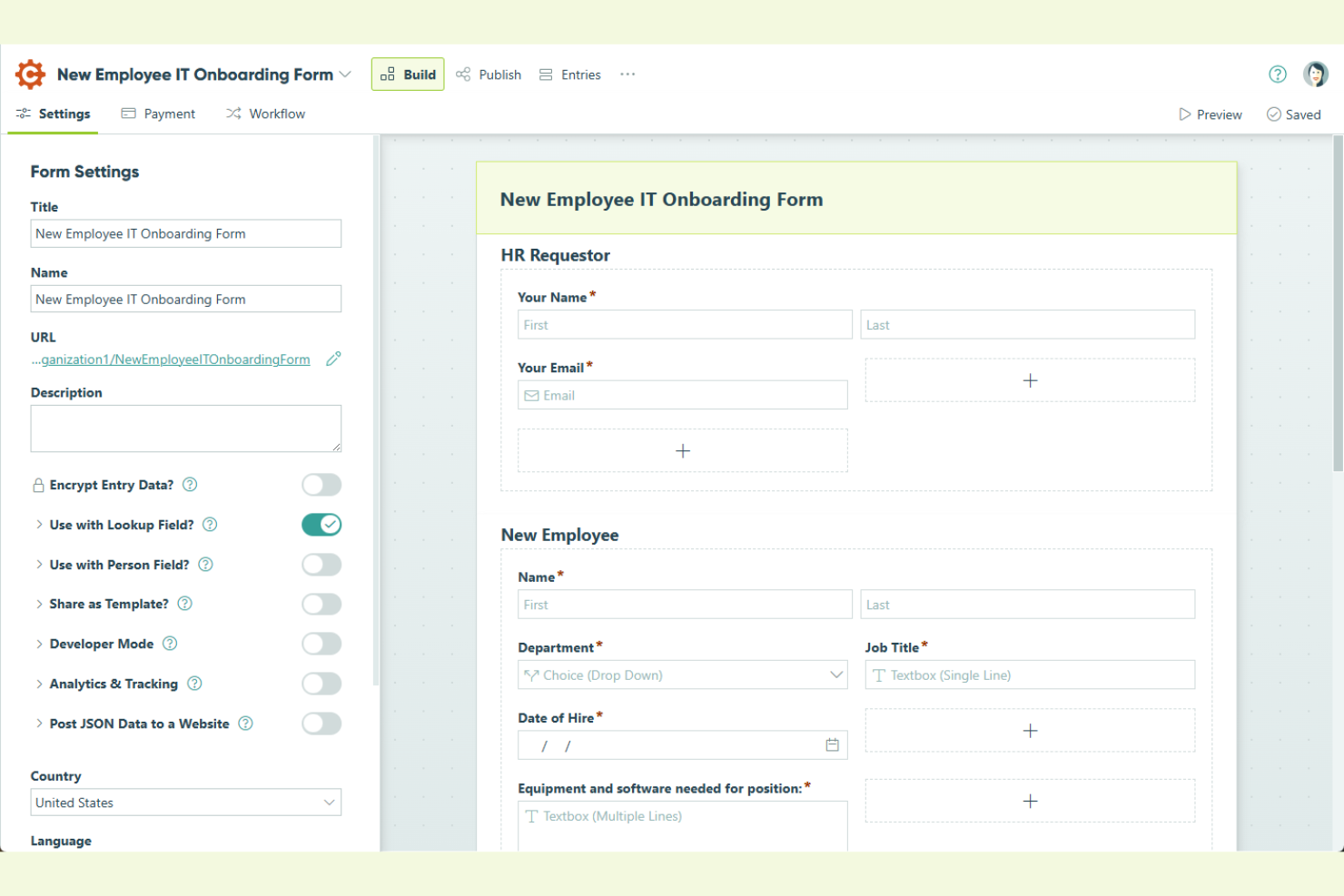Screen dimensions: 1344x896
Task: Open the Entries list icon
Action: [x=545, y=74]
